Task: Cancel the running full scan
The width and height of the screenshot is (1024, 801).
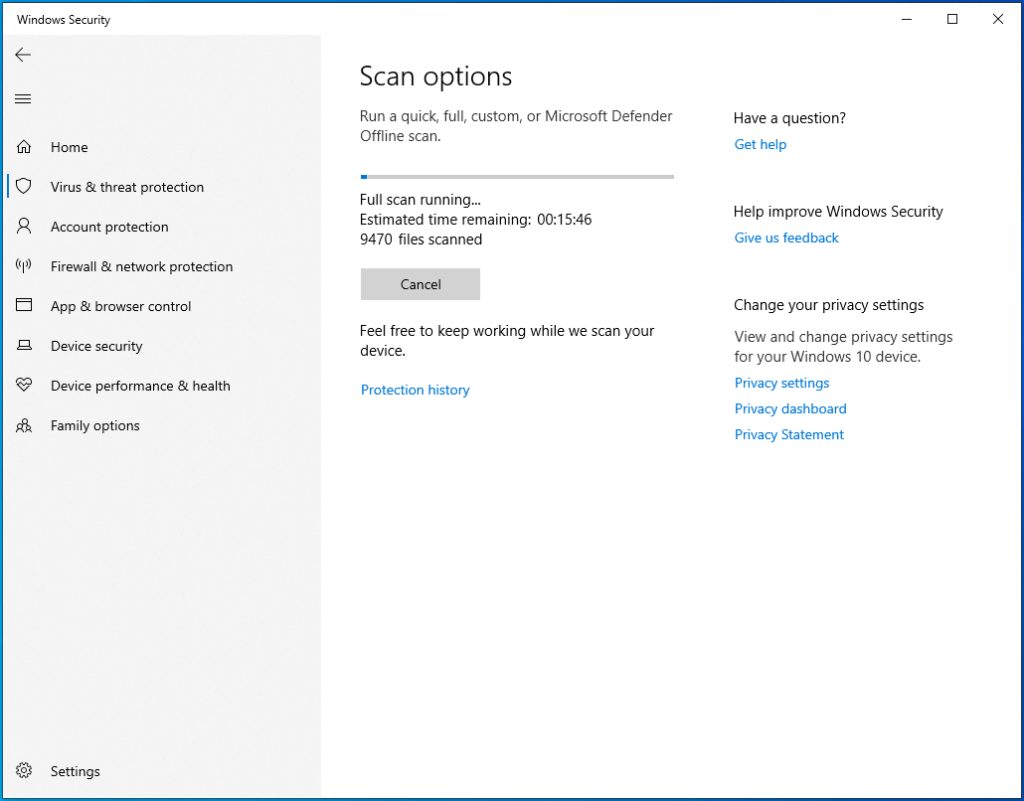Action: point(420,284)
